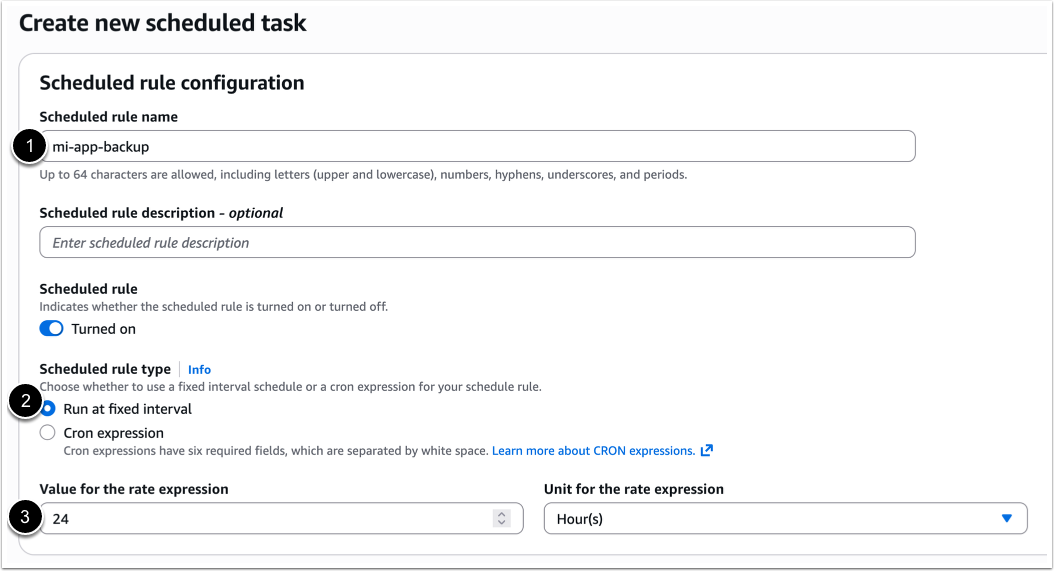Open Learn more about CRON expressions link

593,451
